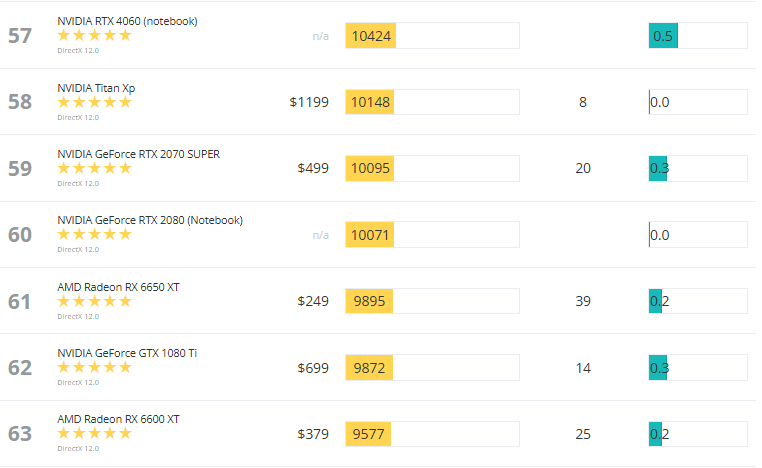Click rank number 60
762x468 pixels.
pyautogui.click(x=20, y=235)
